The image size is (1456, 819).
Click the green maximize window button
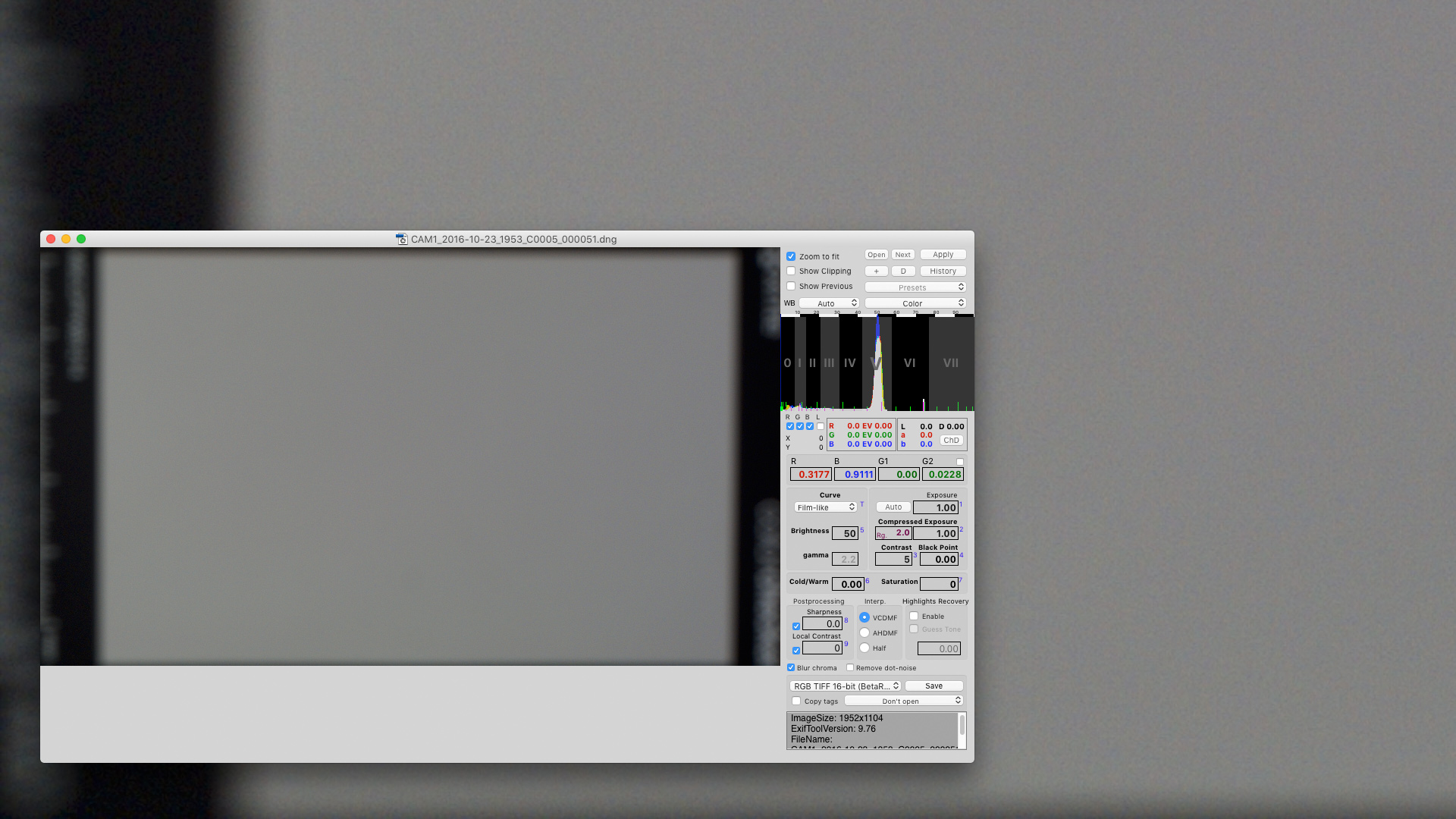pyautogui.click(x=81, y=239)
